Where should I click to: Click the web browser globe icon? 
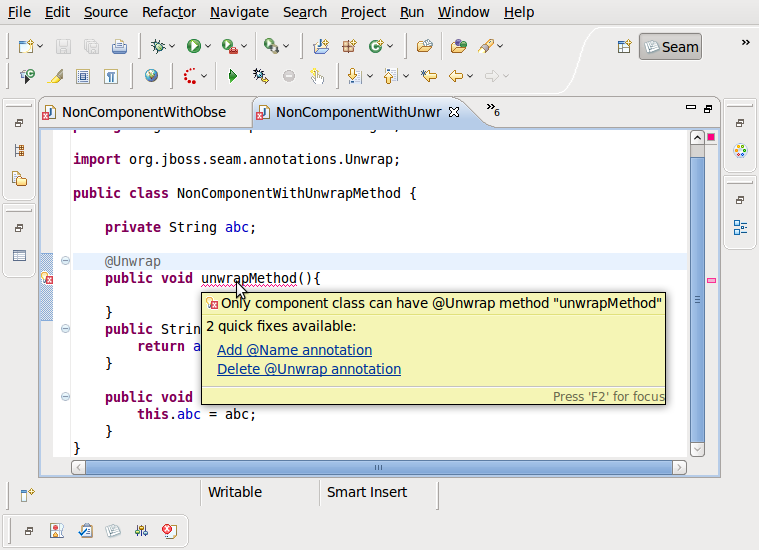(151, 76)
